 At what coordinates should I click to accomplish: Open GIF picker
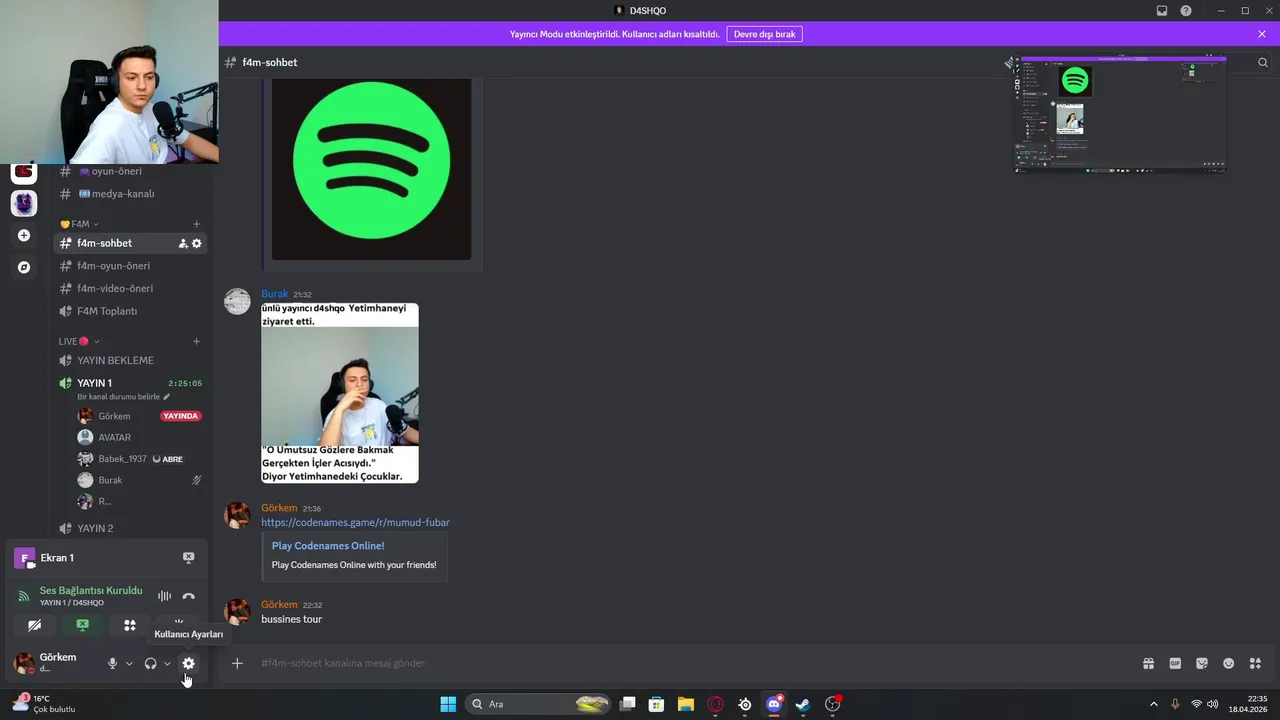(1175, 663)
